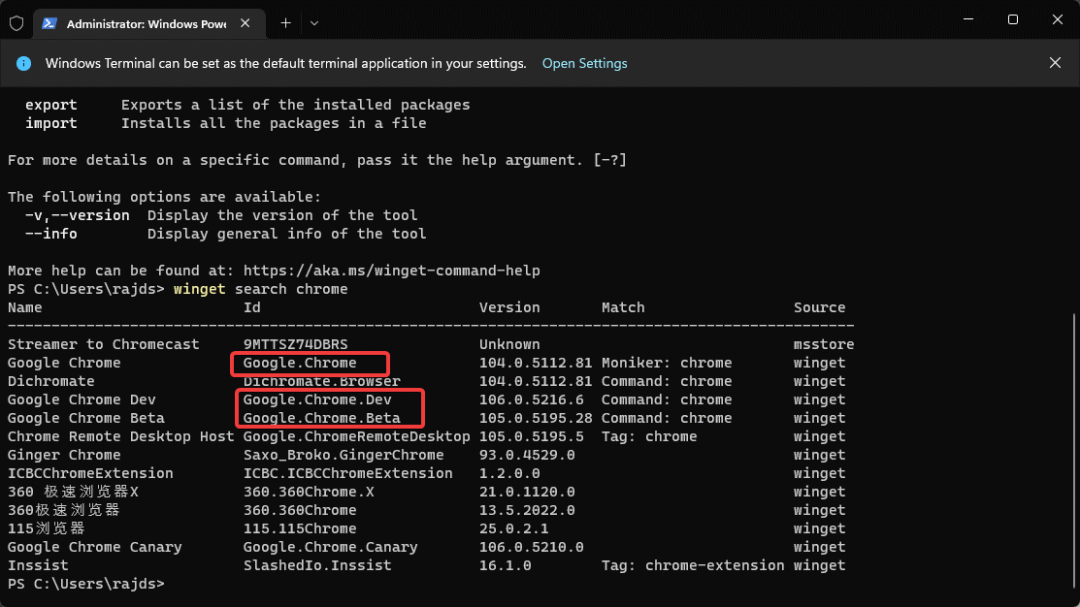Close the Administrator: Windows PowerShell tab
The height and width of the screenshot is (607, 1080).
pyautogui.click(x=245, y=23)
